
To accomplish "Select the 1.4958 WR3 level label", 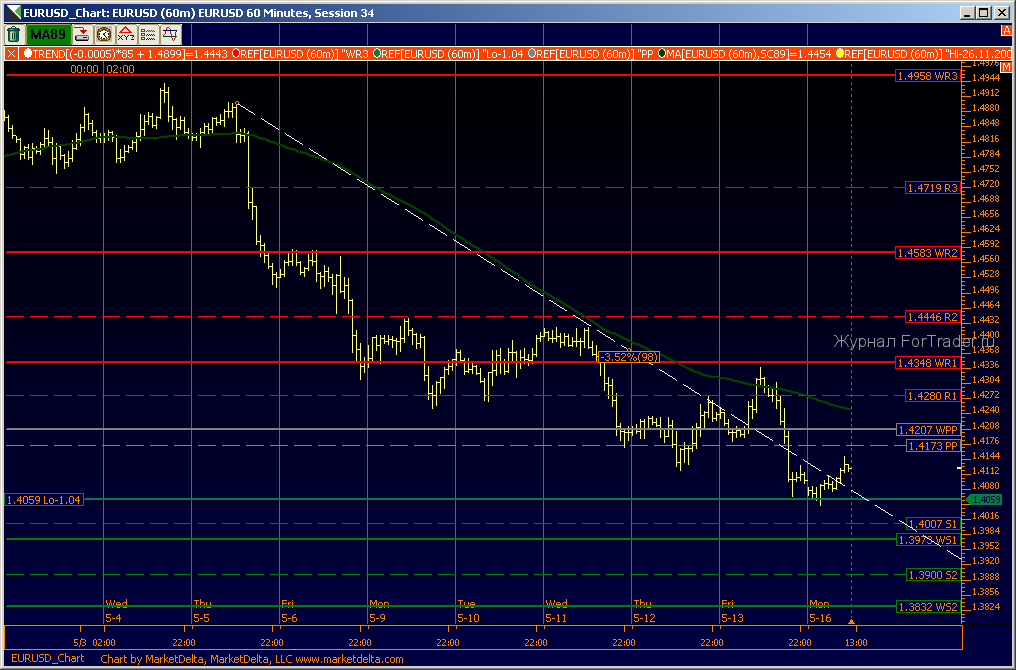I will [927, 76].
